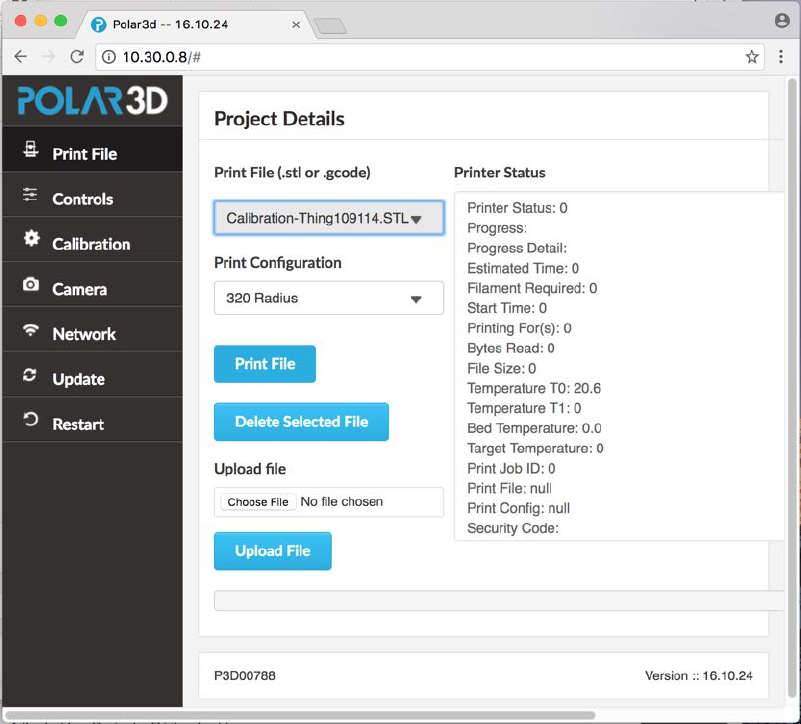Open the browser three-dot menu
Viewport: 801px width, 724px height.
[781, 56]
